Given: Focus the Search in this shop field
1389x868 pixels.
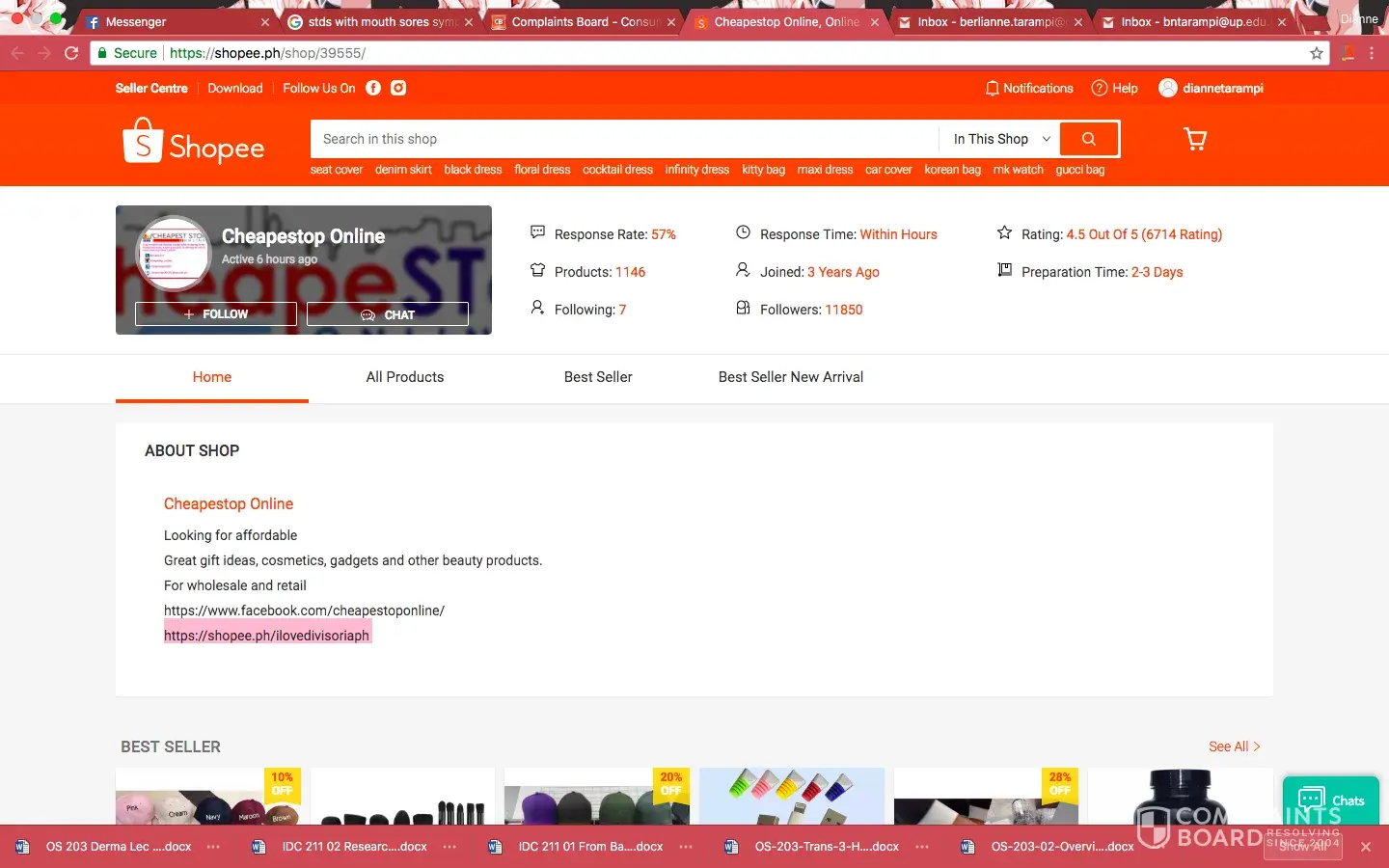Looking at the screenshot, I should point(625,139).
